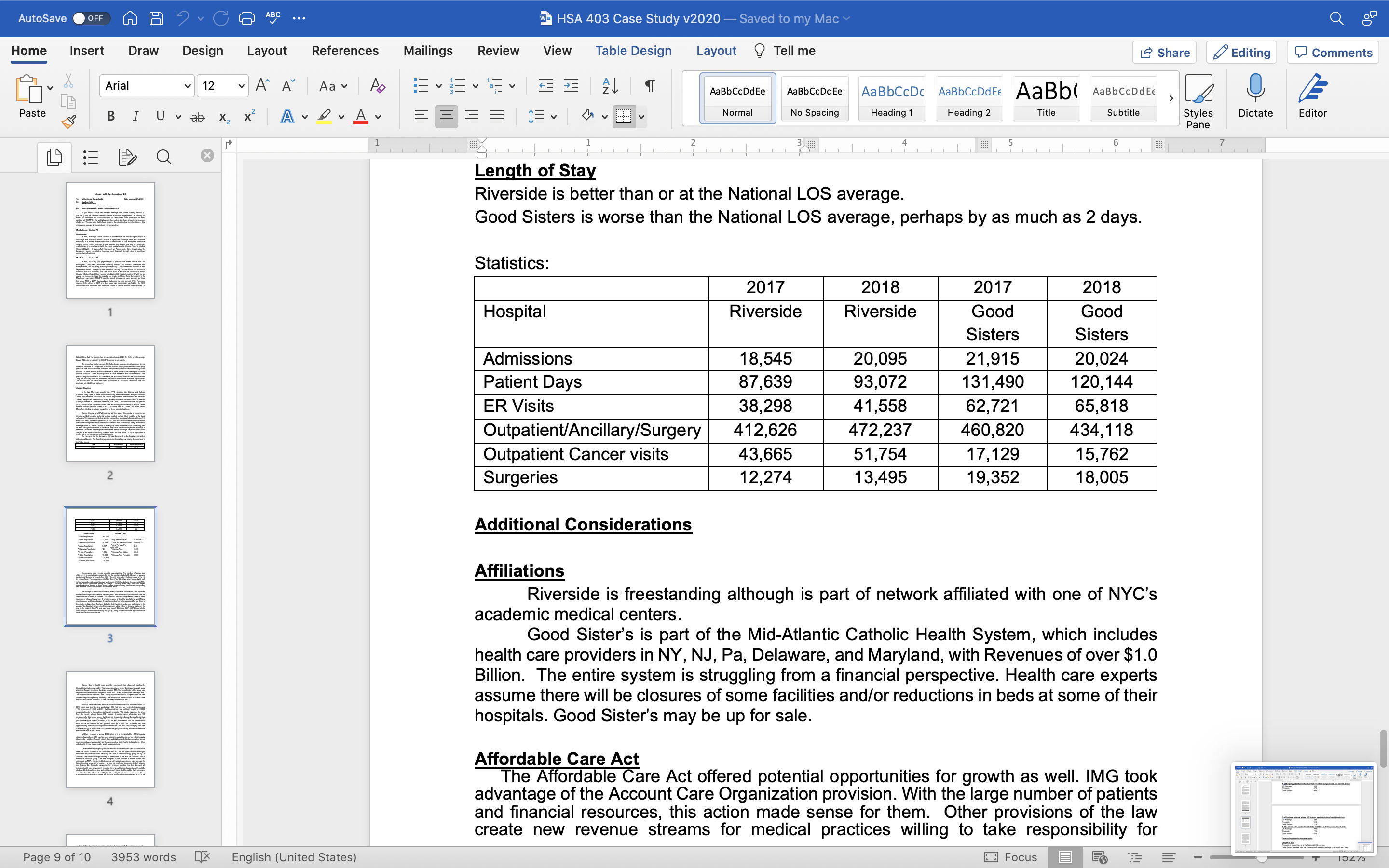Undo the last action
The width and height of the screenshot is (1389, 868).
coord(182,18)
